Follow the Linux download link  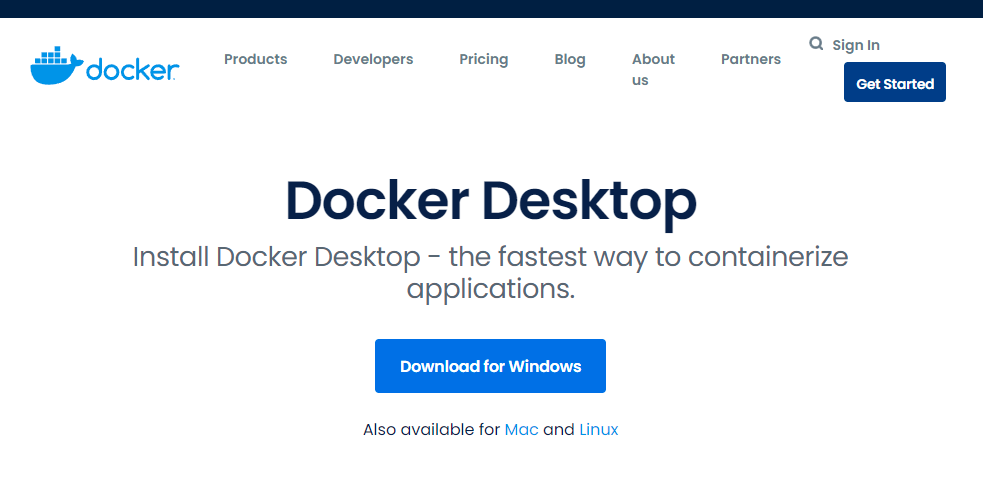(x=599, y=430)
